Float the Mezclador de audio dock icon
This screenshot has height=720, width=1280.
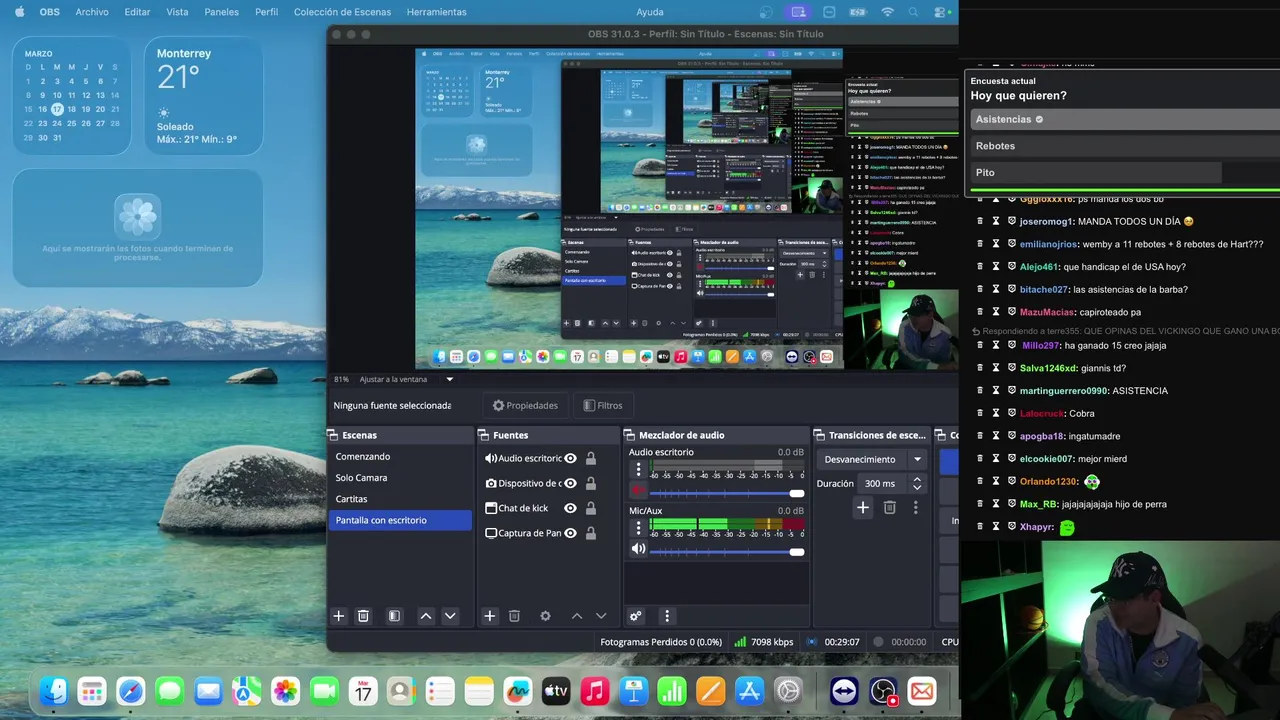point(630,435)
